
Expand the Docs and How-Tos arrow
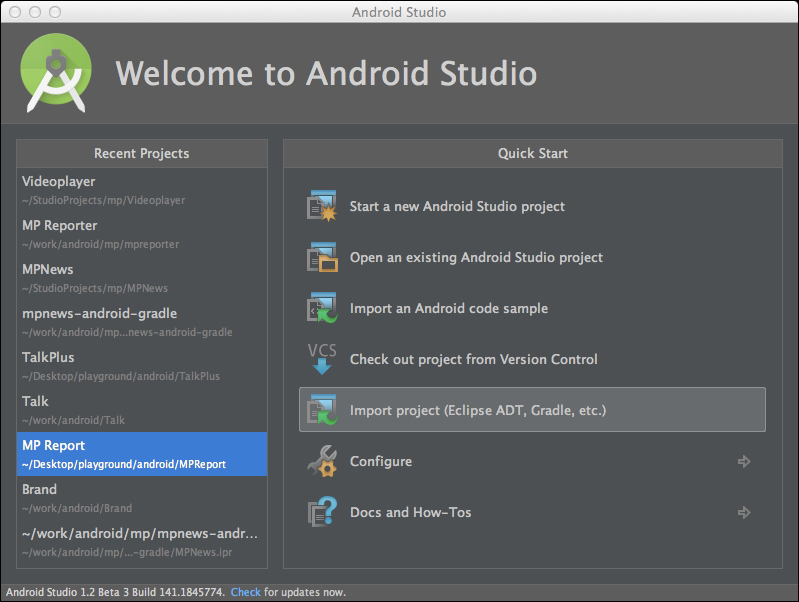pyautogui.click(x=744, y=512)
